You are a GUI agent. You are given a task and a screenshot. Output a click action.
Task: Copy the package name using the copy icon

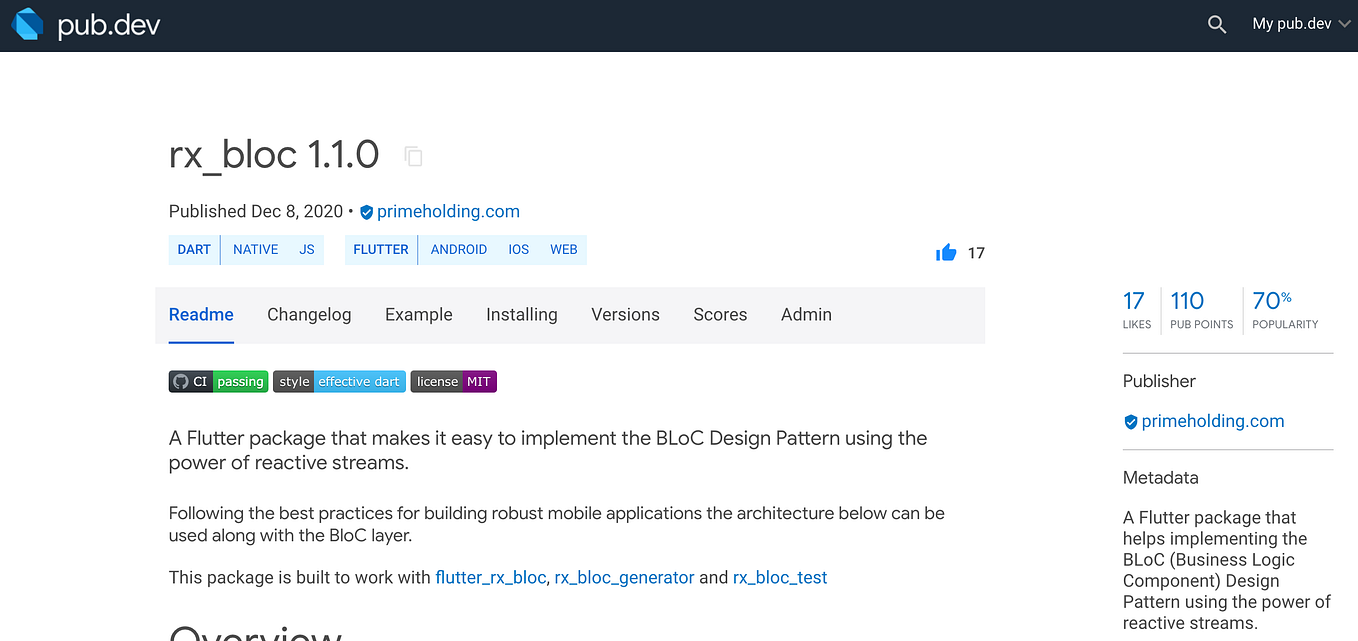point(413,156)
